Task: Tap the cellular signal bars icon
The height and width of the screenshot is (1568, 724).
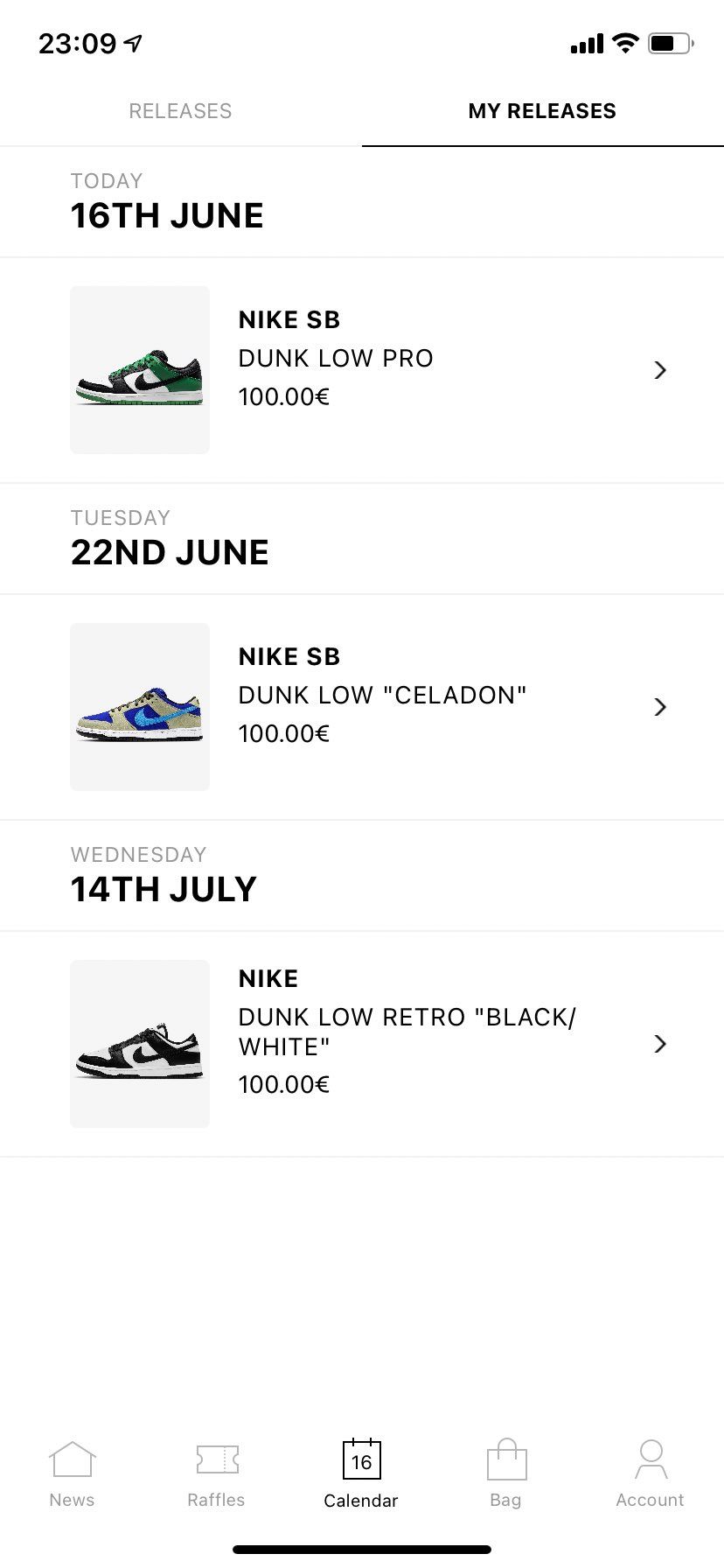Action: (x=587, y=43)
